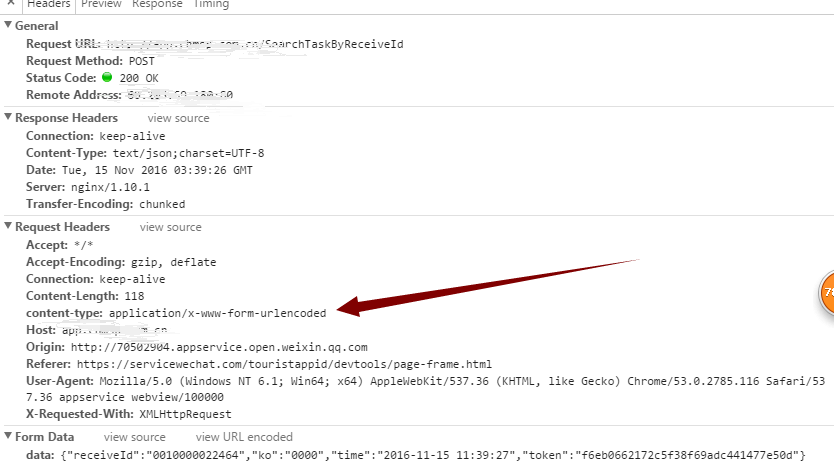Click the green status code dot

(107, 77)
